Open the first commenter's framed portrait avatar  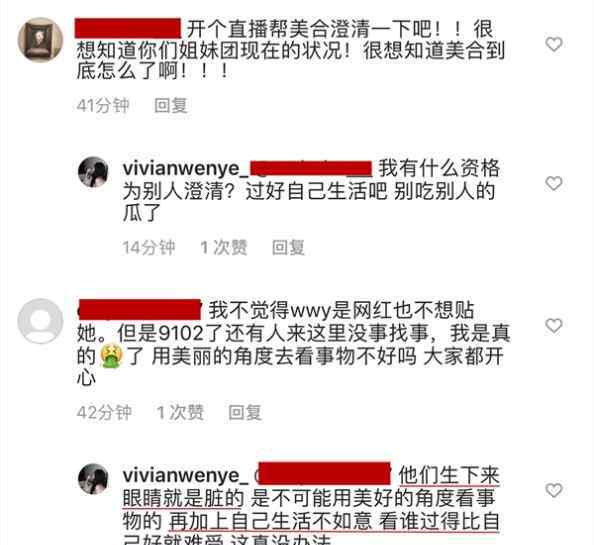tap(40, 40)
